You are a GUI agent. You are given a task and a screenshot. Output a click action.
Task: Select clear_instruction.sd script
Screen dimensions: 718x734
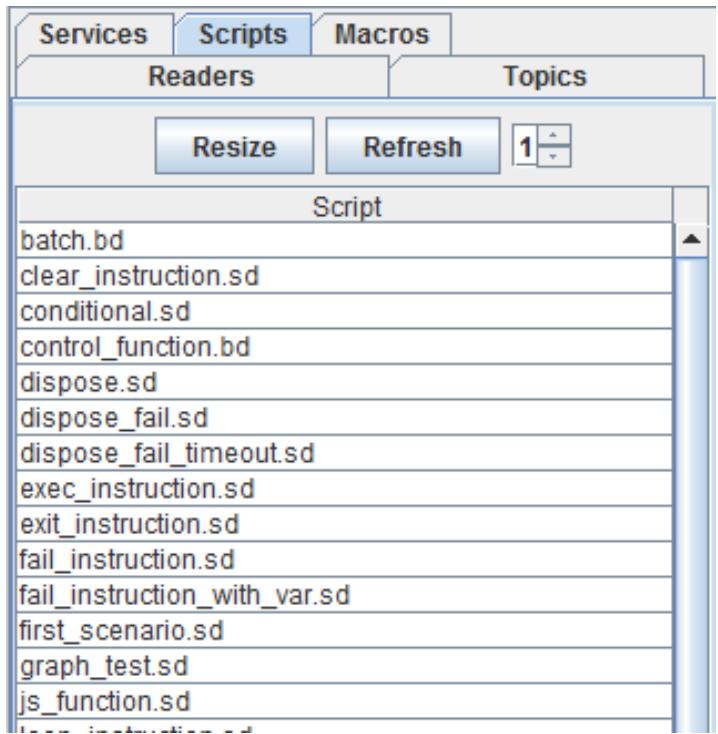[x=344, y=276]
